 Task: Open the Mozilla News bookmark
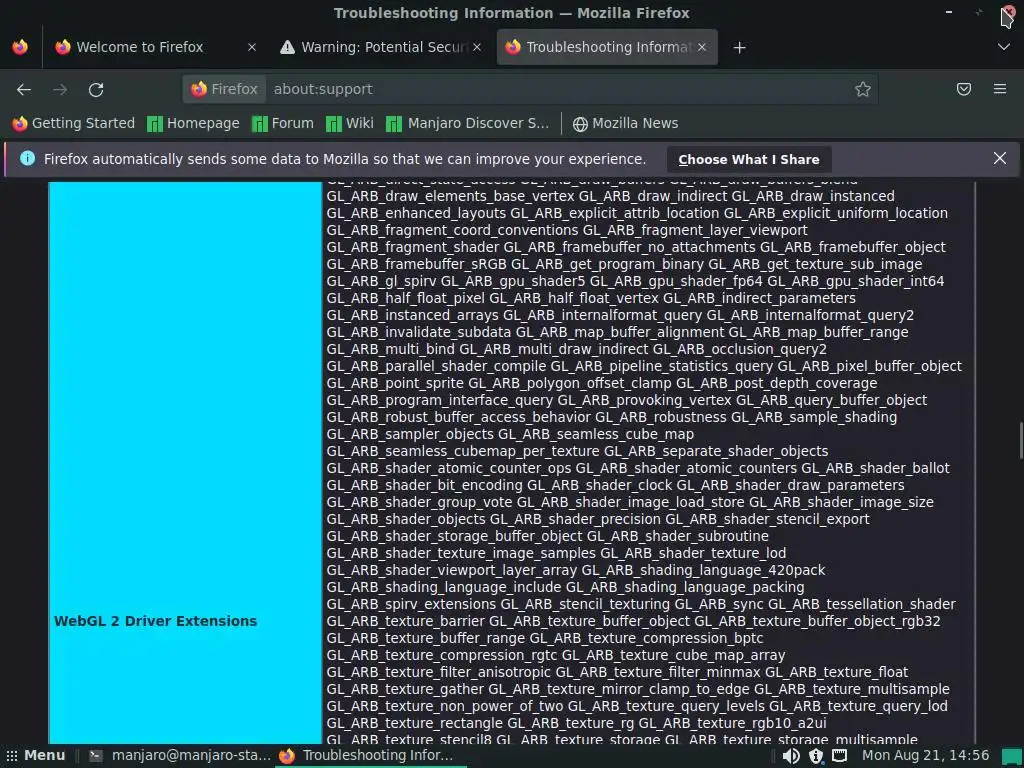pos(626,123)
